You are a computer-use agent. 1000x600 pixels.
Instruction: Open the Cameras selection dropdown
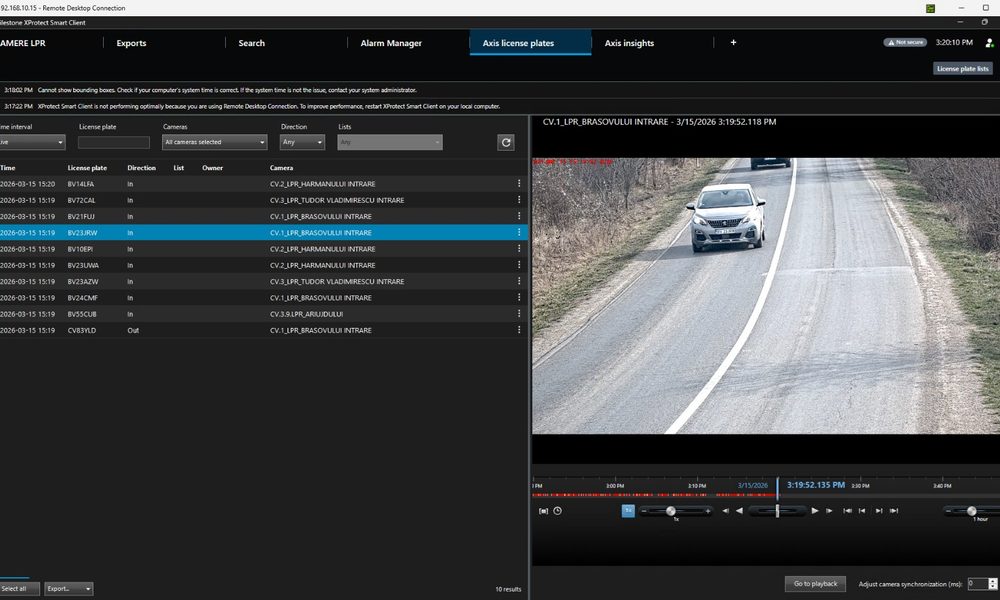click(x=214, y=142)
